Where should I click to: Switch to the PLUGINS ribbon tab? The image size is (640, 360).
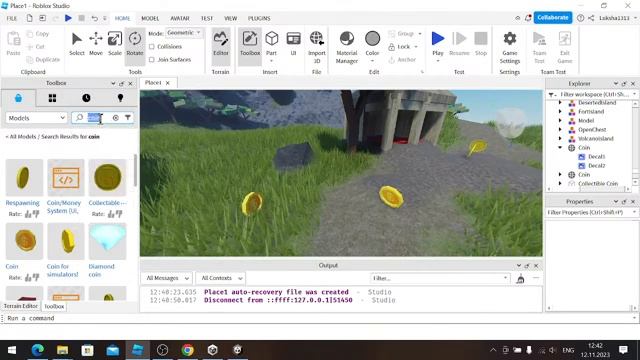click(259, 18)
